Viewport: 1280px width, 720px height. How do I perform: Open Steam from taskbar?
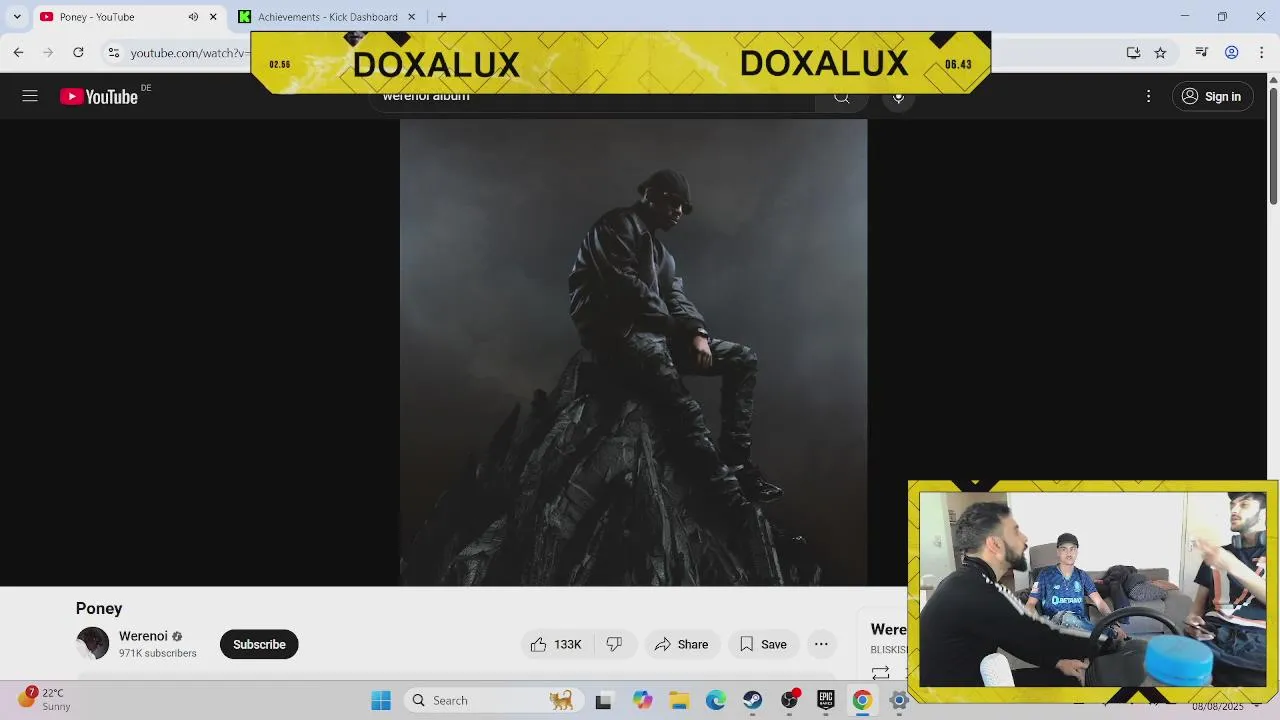[x=752, y=701]
